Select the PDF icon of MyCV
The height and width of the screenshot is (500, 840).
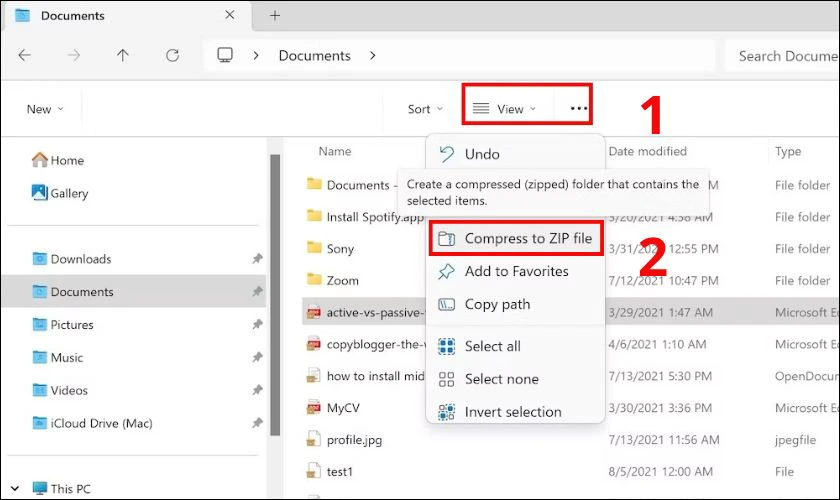tap(313, 408)
